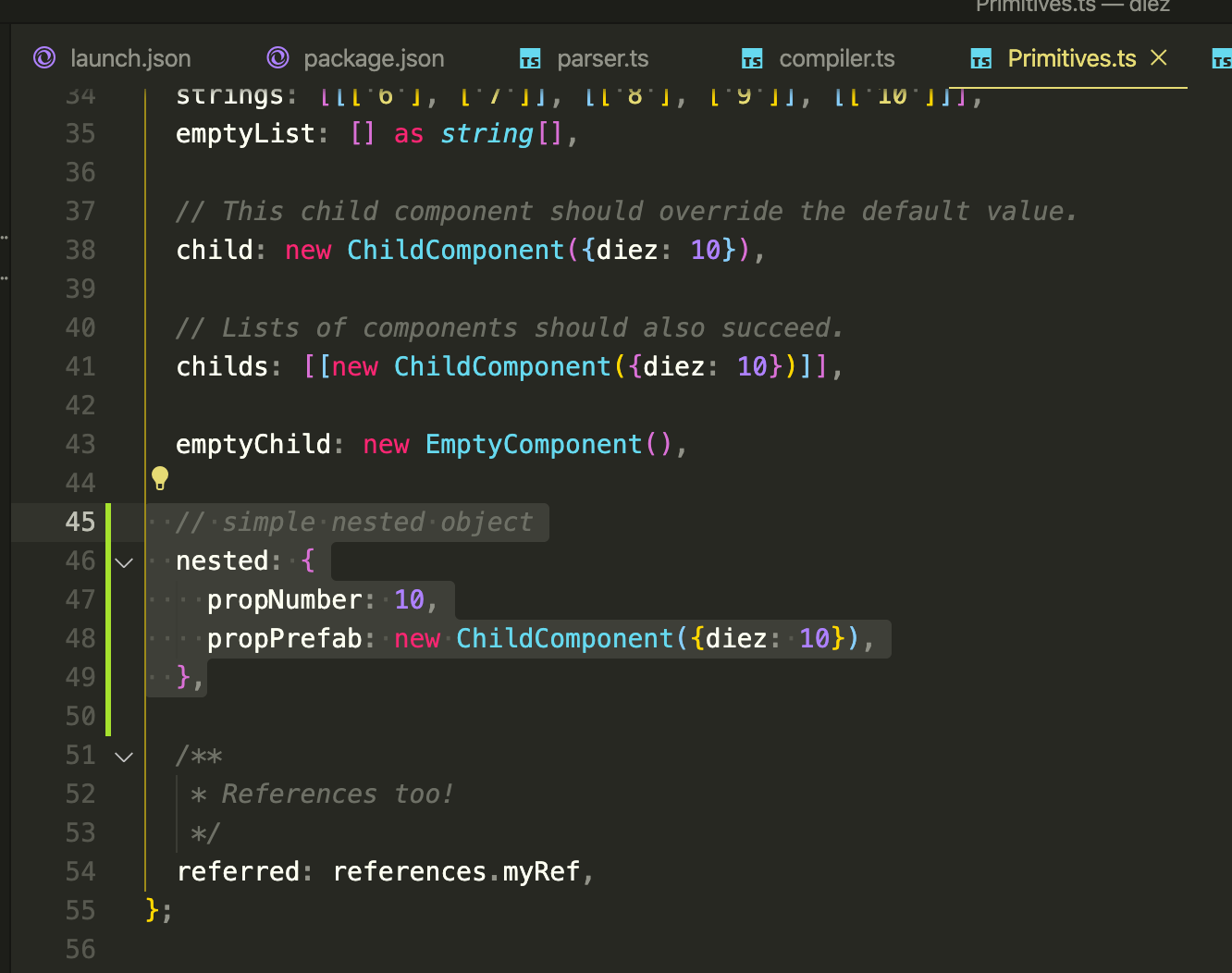This screenshot has width=1232, height=973.
Task: Click the 'new' keyword on line 43
Action: click(386, 444)
